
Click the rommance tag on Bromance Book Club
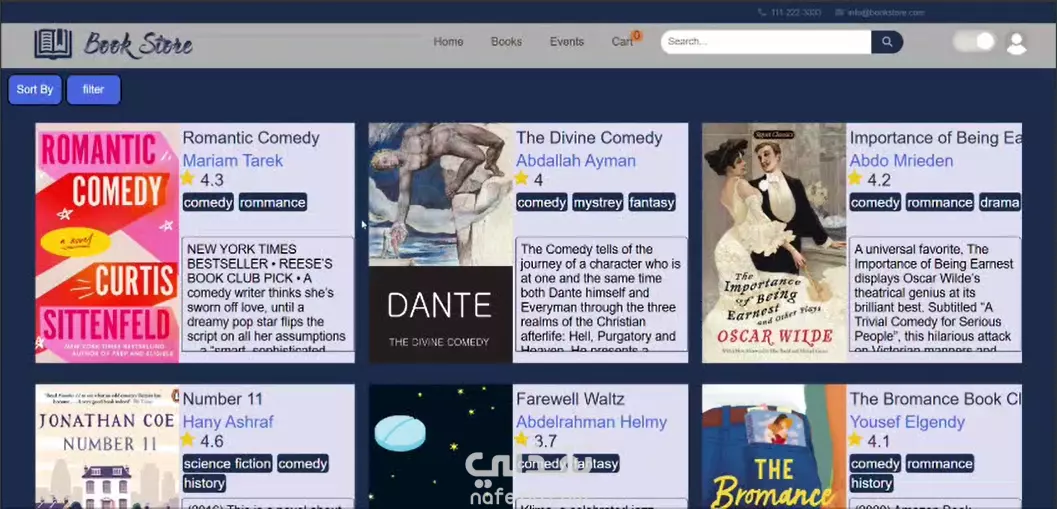[940, 464]
